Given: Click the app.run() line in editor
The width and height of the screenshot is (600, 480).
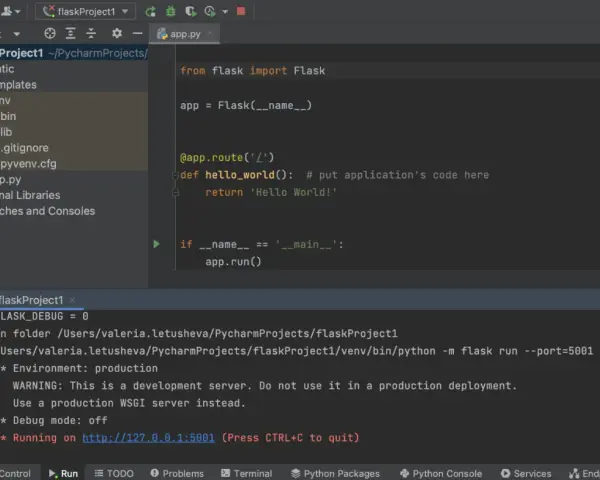Looking at the screenshot, I should coord(233,262).
